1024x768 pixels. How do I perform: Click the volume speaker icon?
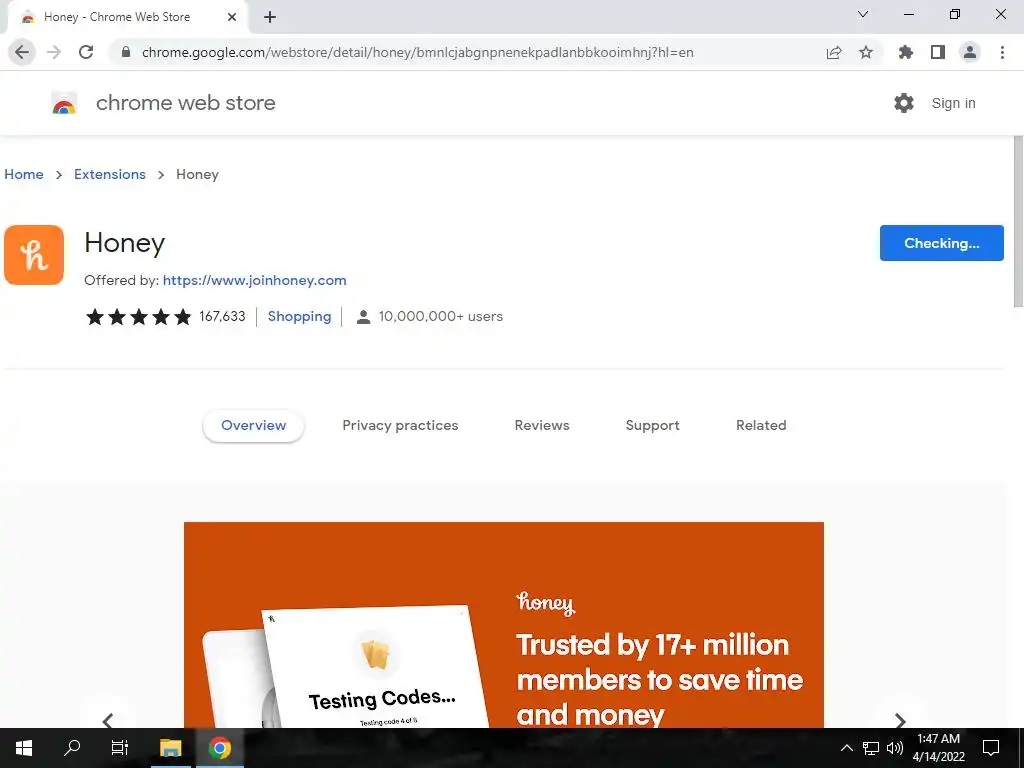pyautogui.click(x=895, y=748)
